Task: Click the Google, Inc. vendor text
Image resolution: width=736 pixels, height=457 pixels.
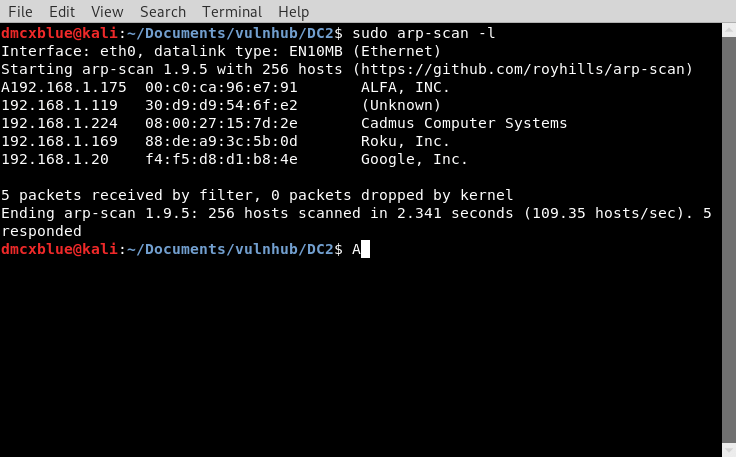Action: [414, 159]
